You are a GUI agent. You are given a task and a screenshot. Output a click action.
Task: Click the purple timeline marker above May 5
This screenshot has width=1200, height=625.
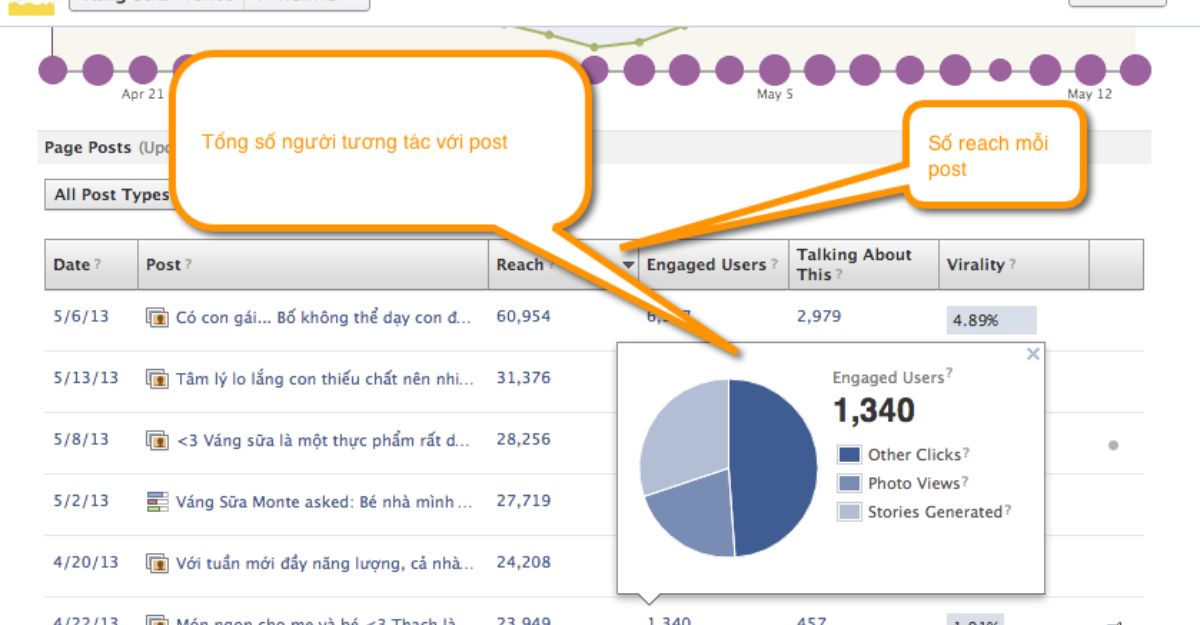[x=774, y=70]
